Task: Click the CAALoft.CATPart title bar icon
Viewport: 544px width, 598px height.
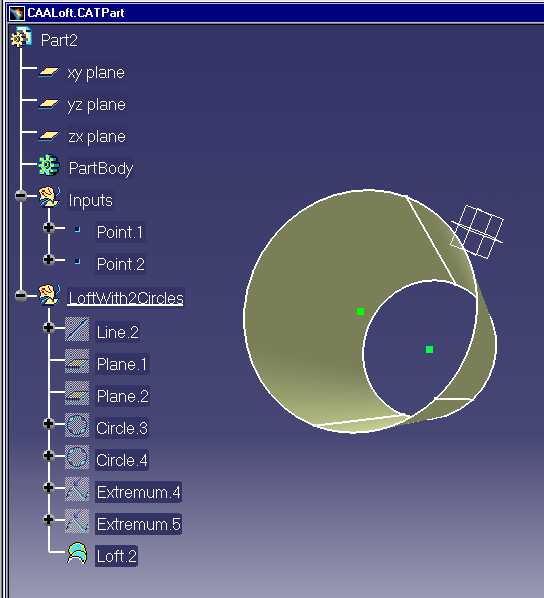Action: tap(17, 13)
